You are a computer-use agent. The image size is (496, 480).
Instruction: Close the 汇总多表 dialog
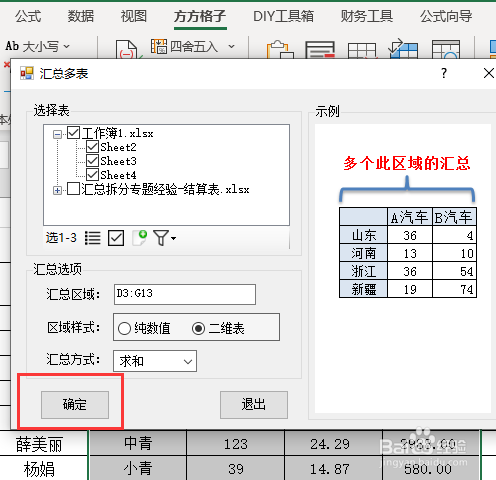click(489, 73)
